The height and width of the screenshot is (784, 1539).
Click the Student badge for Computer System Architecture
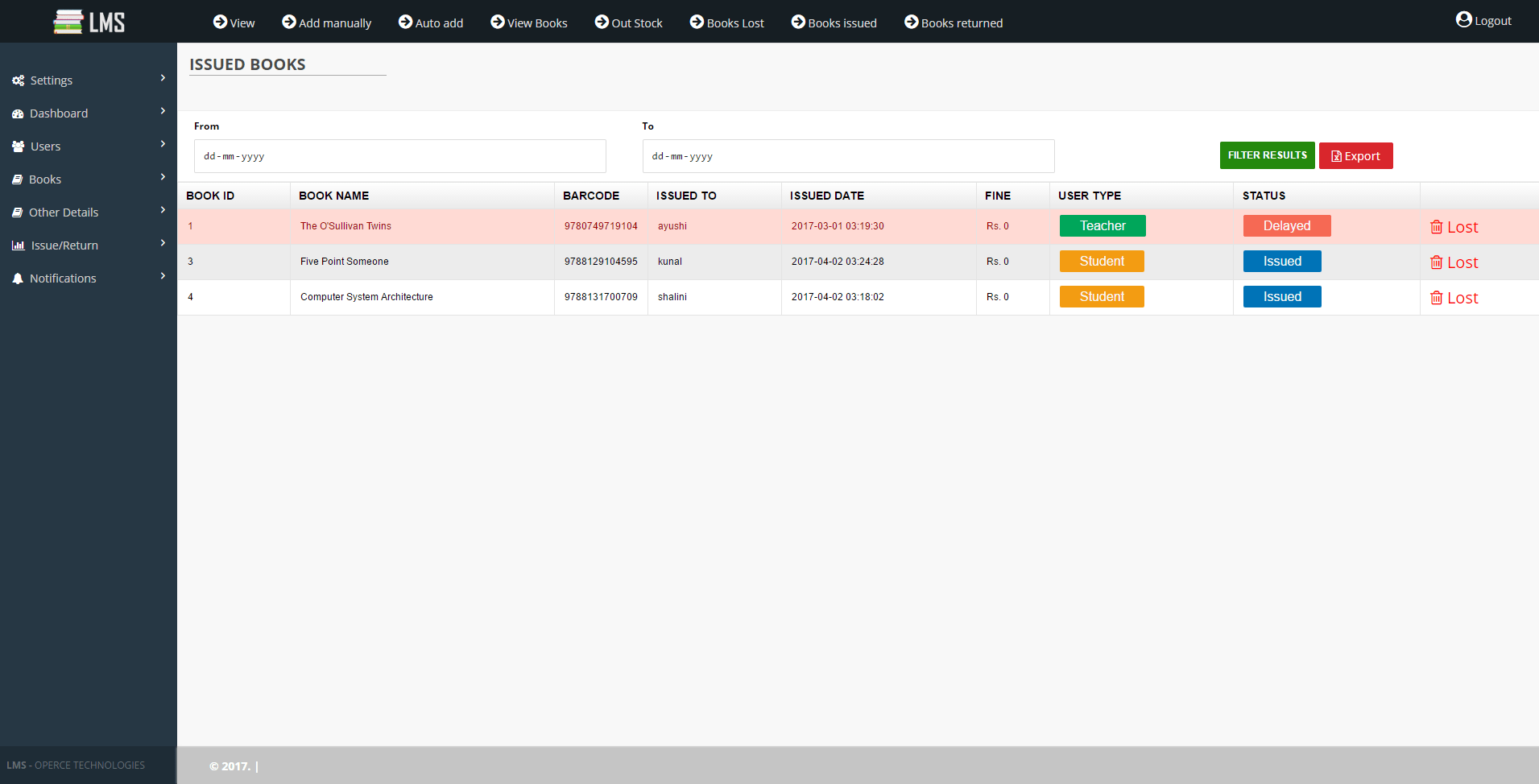point(1102,296)
